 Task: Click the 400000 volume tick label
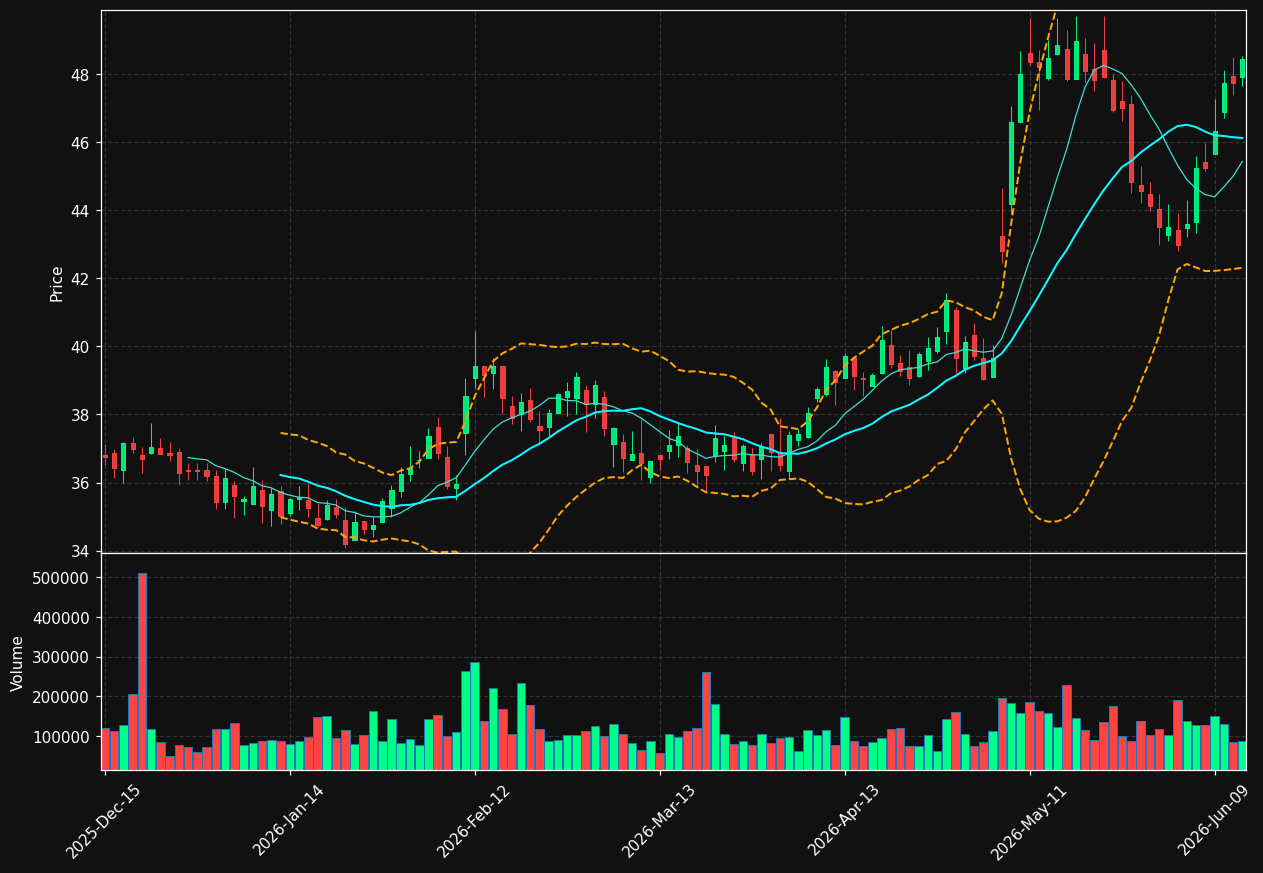coord(62,618)
